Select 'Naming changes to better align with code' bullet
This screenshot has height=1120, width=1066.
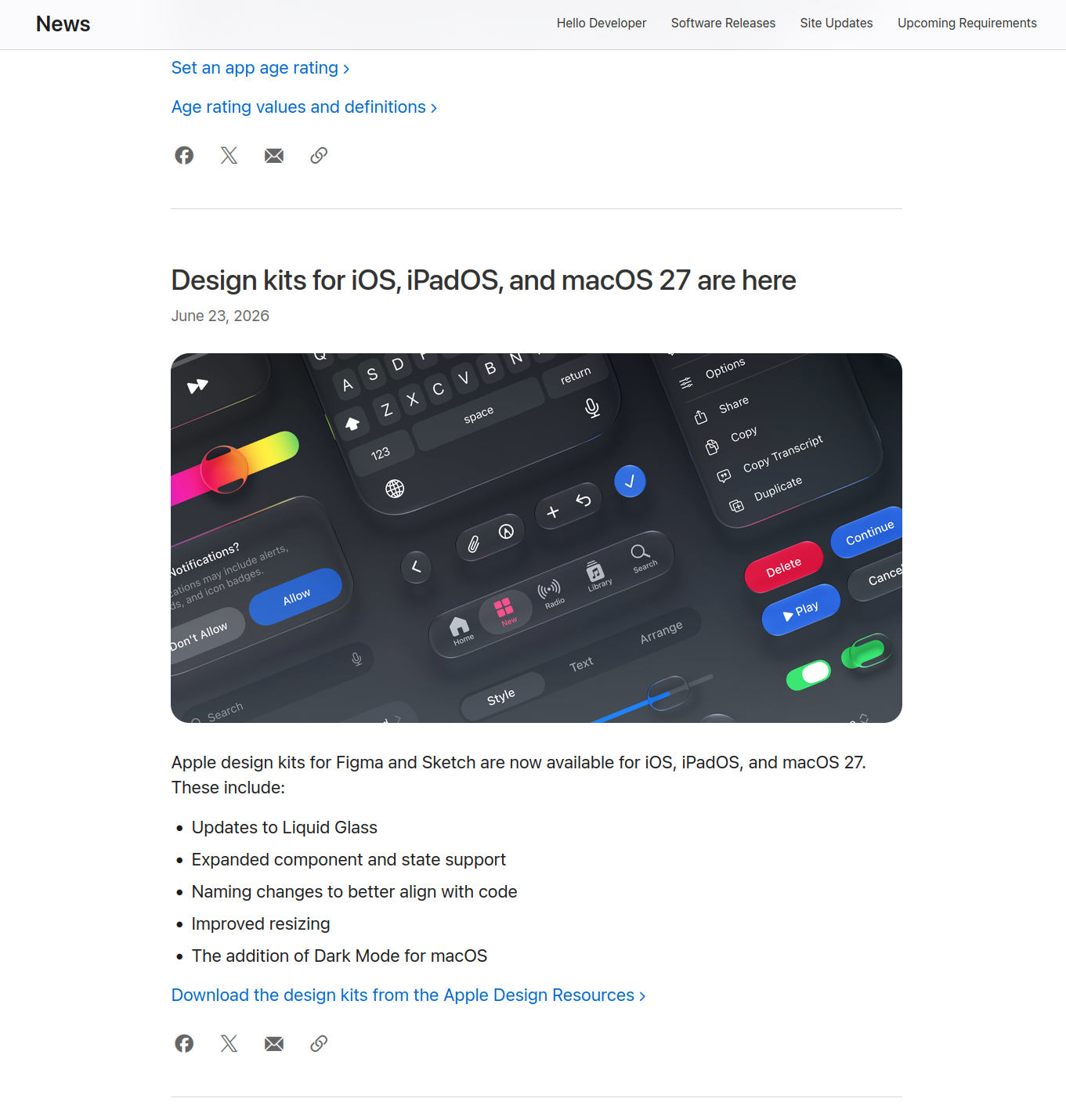pos(354,892)
